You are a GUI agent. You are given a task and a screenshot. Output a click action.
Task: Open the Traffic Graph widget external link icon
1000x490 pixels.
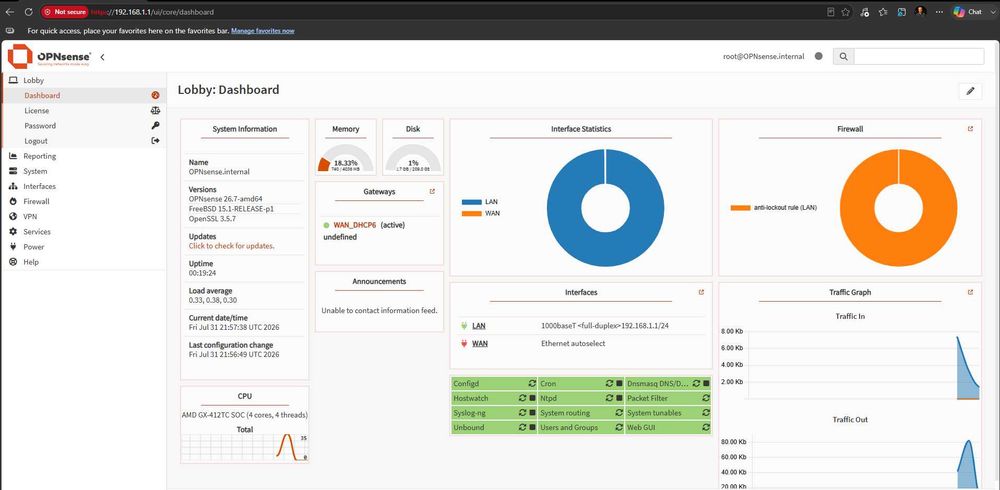970,292
